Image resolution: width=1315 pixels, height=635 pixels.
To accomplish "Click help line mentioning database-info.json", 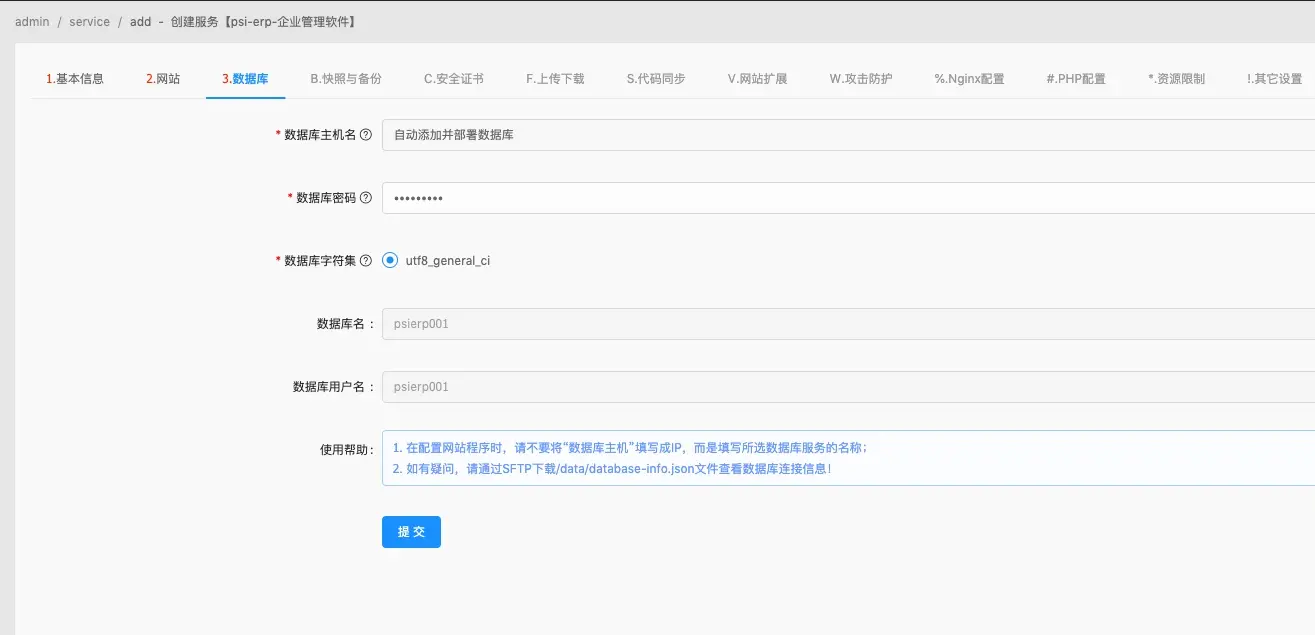I will pos(612,468).
